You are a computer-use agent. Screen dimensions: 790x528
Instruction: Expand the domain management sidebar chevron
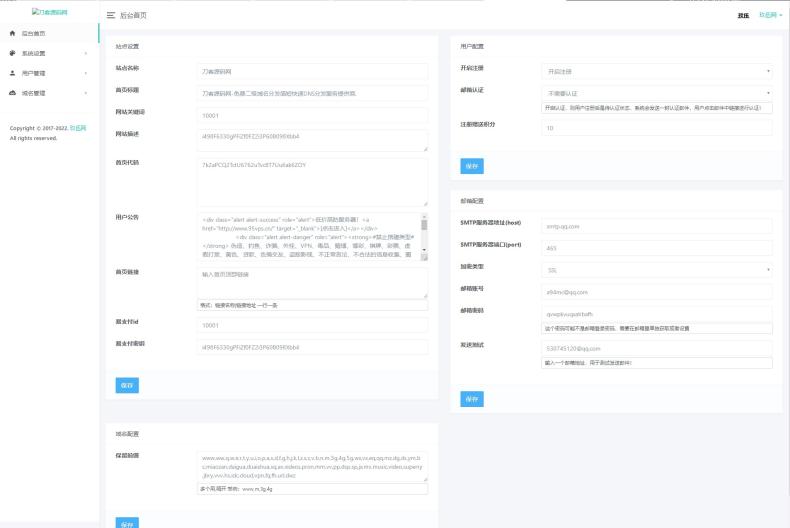[86, 93]
